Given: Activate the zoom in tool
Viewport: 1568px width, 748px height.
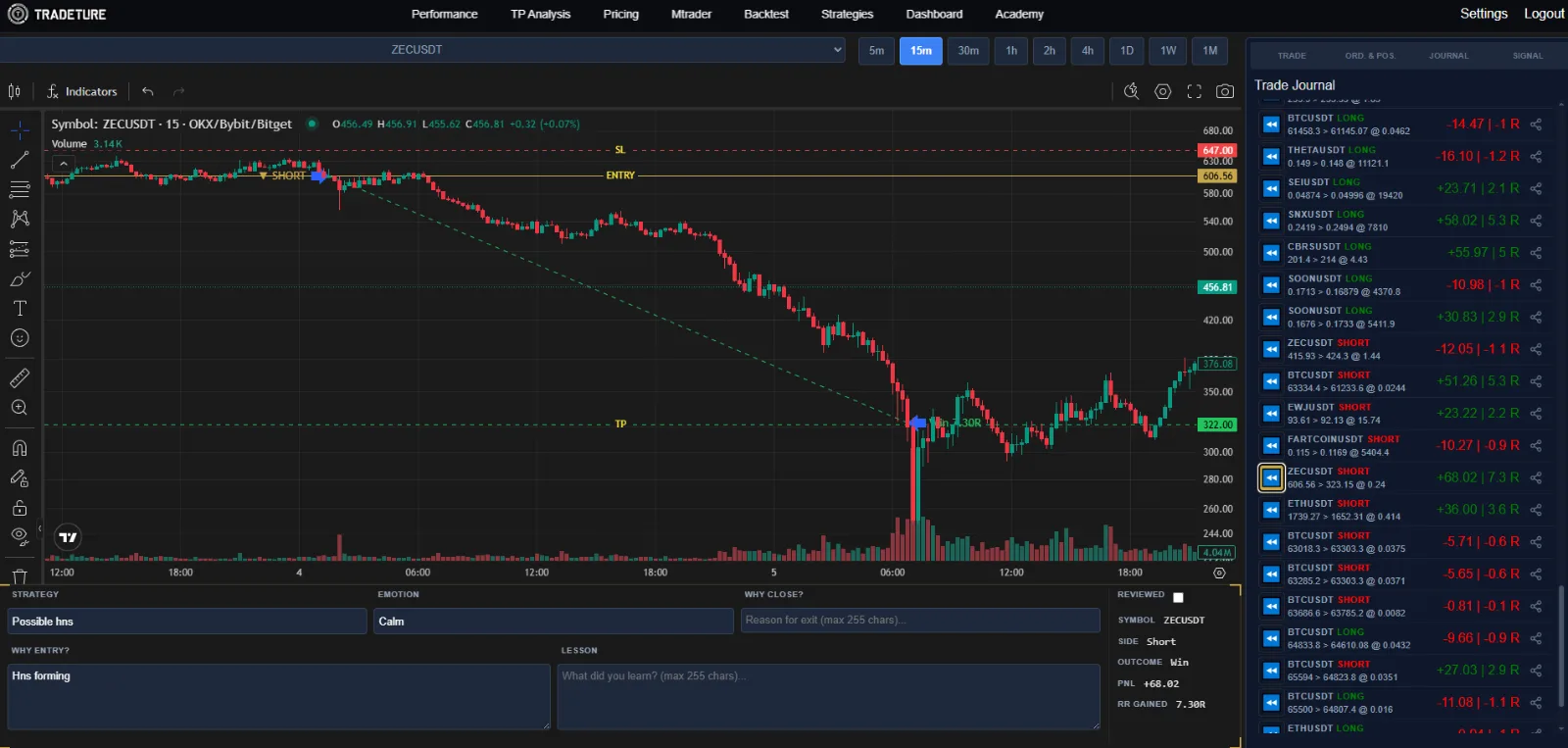Looking at the screenshot, I should pyautogui.click(x=20, y=408).
